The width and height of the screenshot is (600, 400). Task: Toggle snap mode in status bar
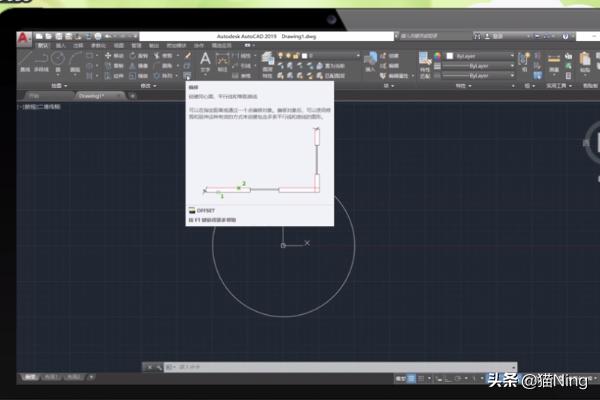coord(421,379)
